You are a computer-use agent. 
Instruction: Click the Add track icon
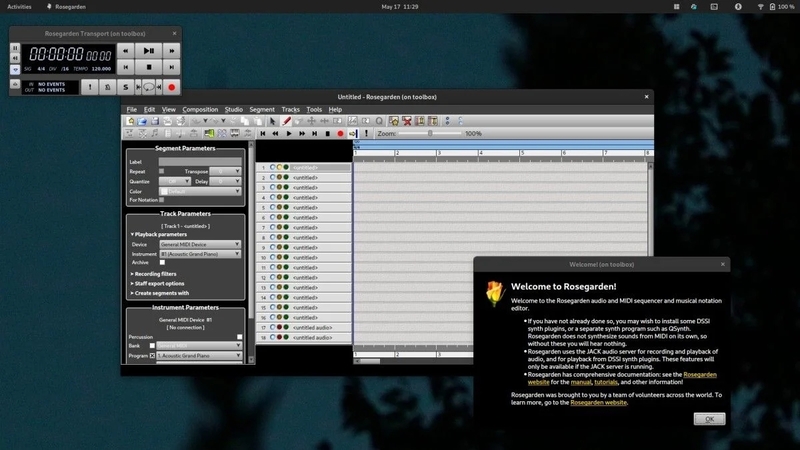[393, 121]
